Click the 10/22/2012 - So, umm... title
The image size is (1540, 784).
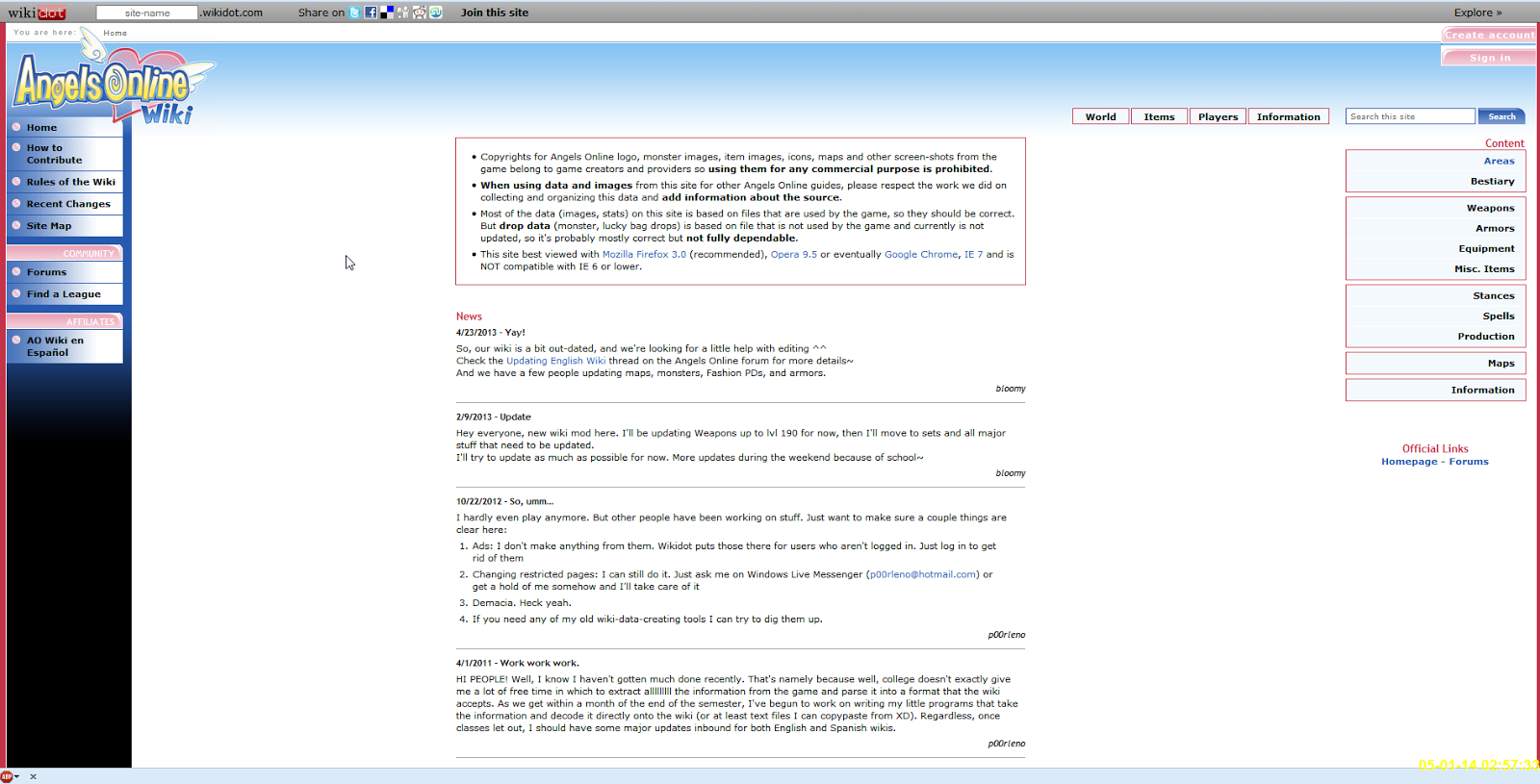[x=505, y=501]
